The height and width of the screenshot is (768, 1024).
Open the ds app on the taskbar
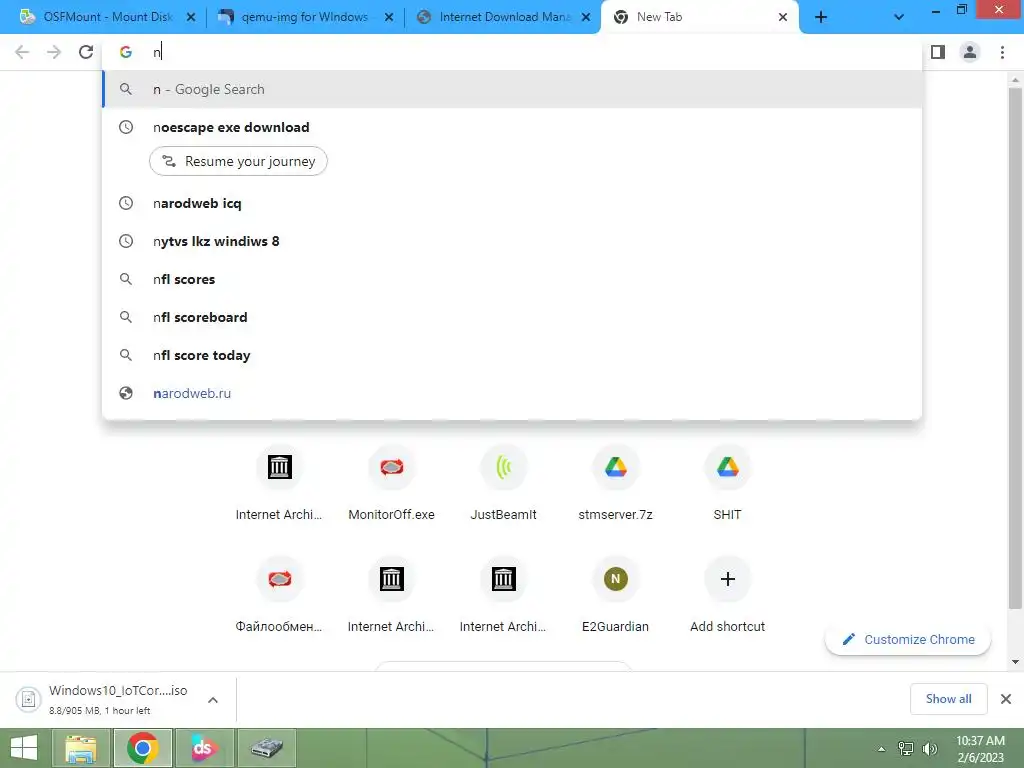(x=204, y=748)
